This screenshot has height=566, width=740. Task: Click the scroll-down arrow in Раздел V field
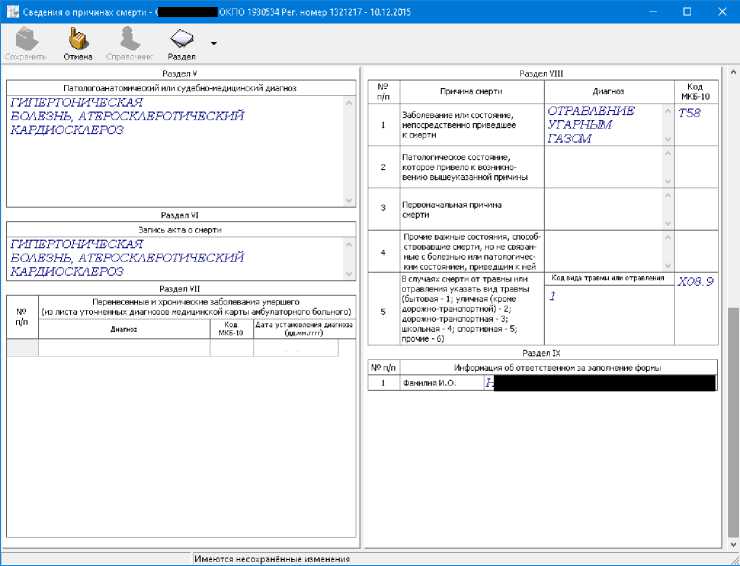[349, 200]
